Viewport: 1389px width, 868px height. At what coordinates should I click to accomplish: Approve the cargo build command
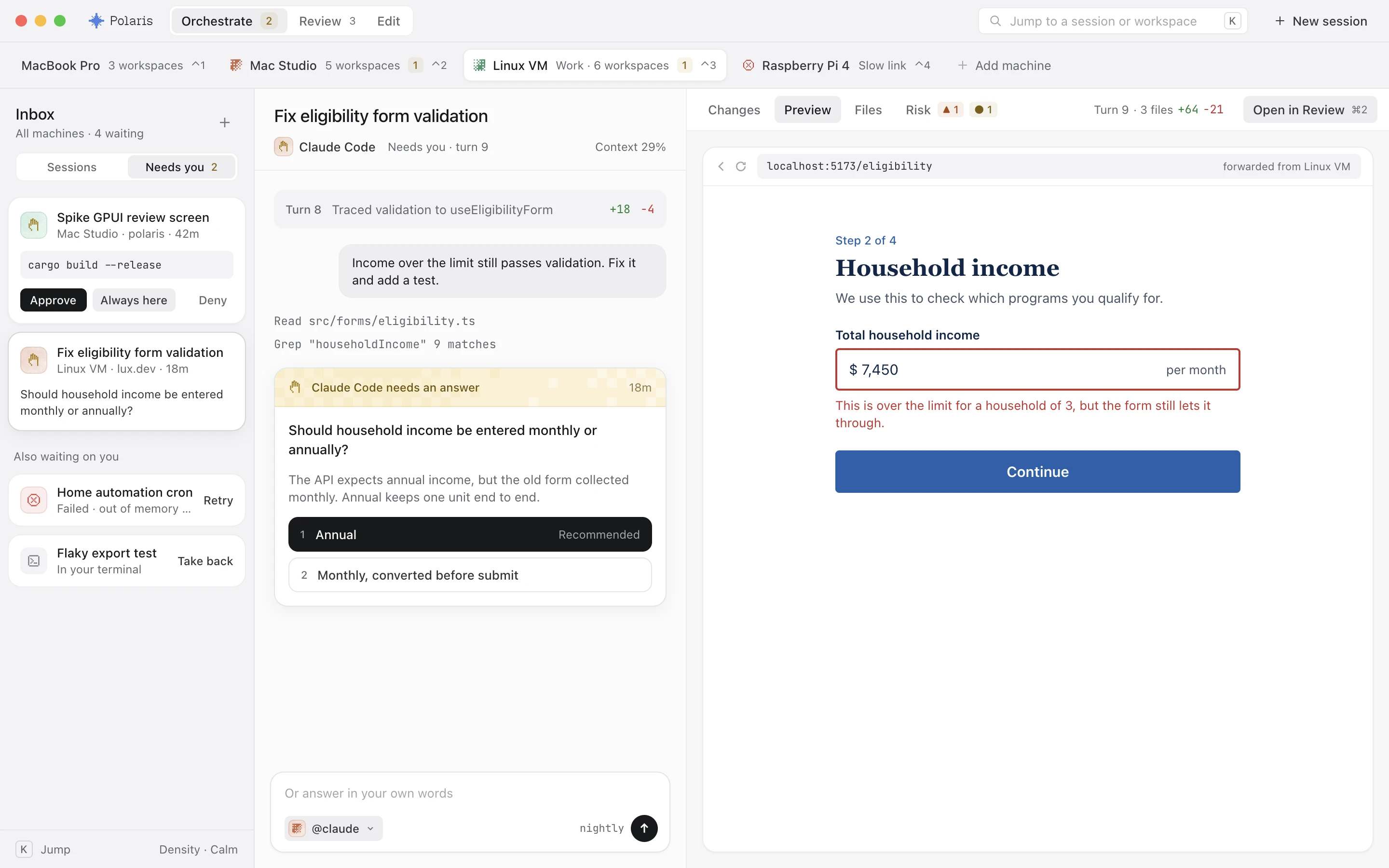click(x=54, y=300)
